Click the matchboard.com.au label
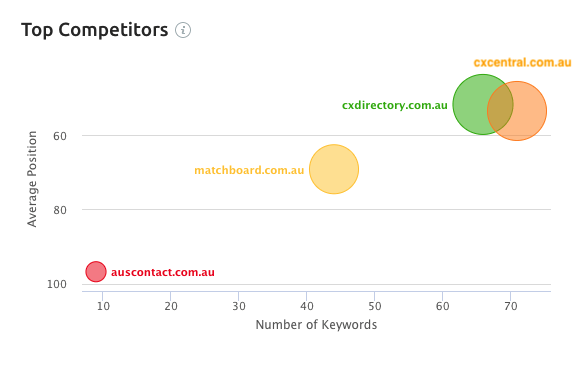 (x=249, y=170)
